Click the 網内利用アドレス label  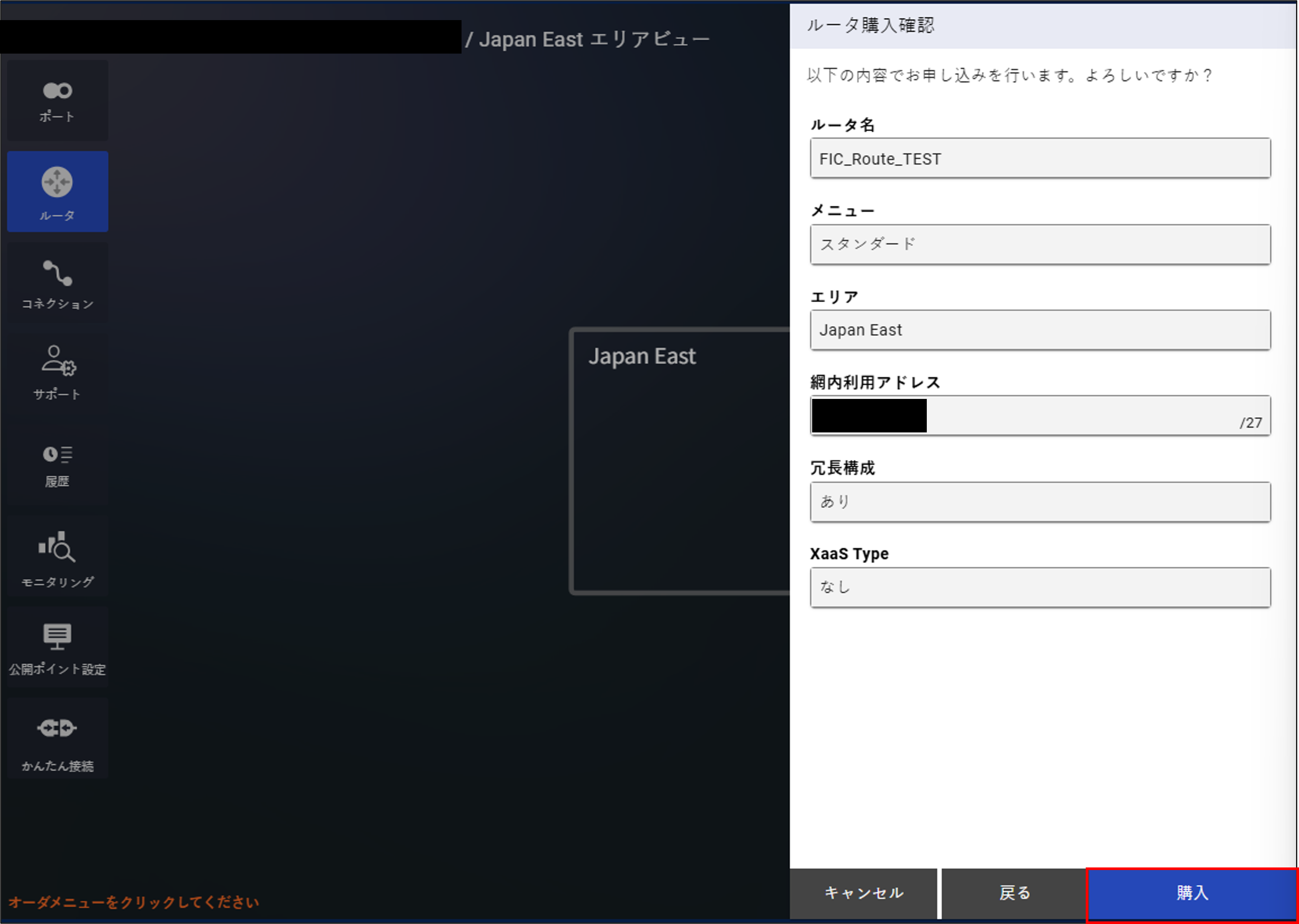875,382
